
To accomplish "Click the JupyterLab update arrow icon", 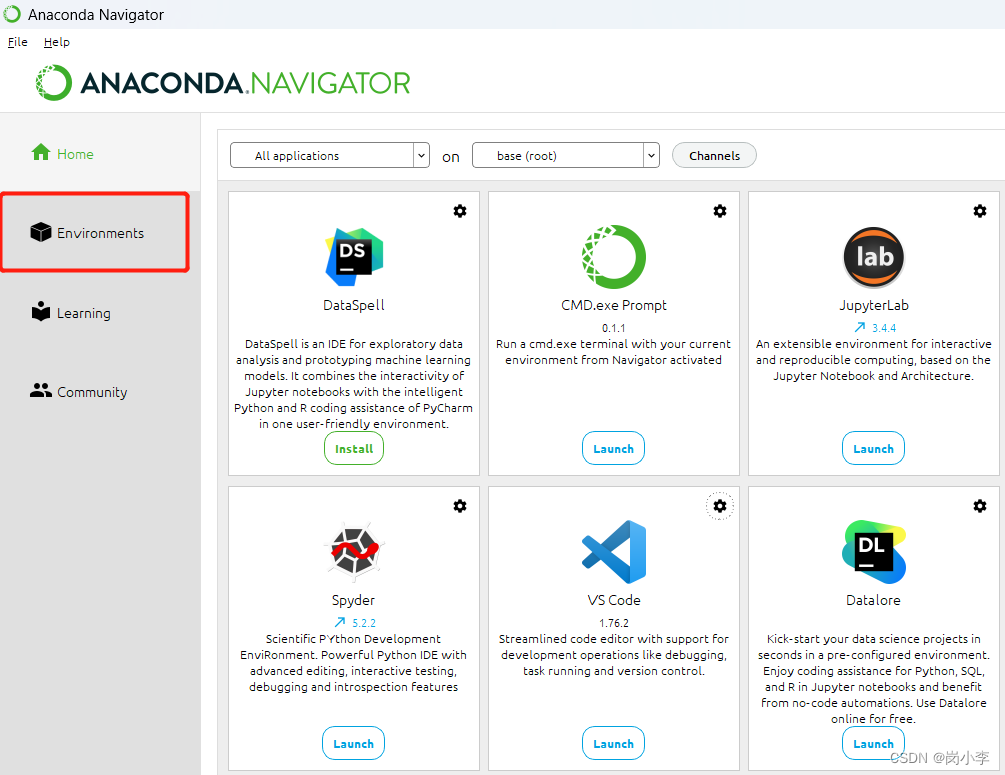I will [860, 327].
